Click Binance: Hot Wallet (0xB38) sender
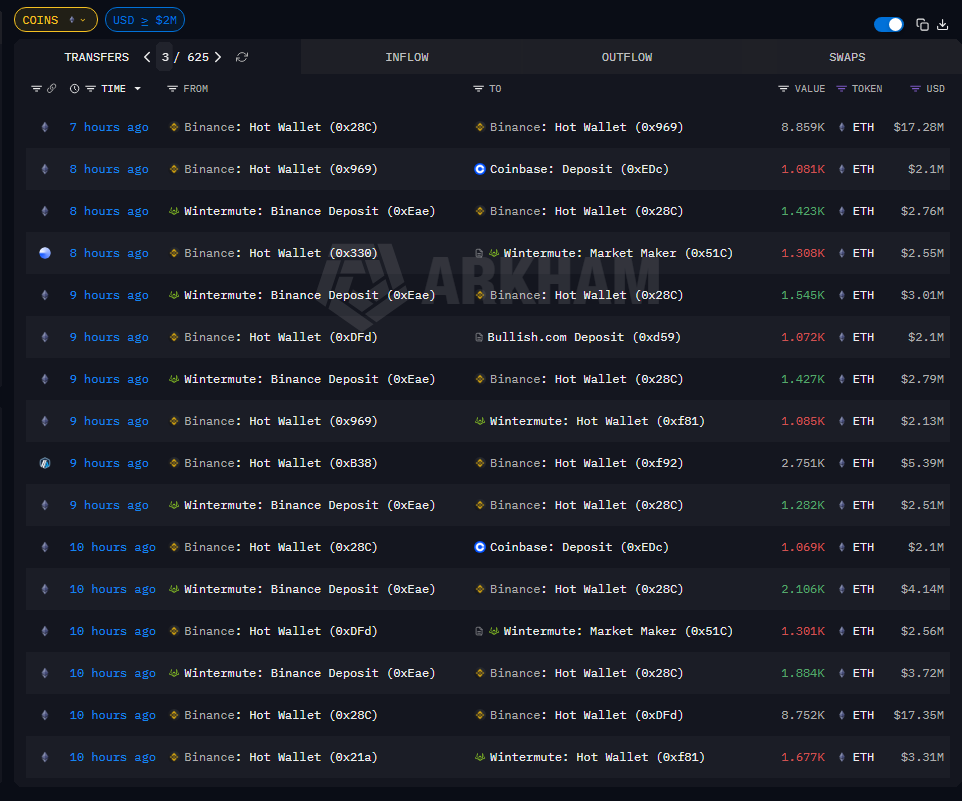 (x=281, y=463)
